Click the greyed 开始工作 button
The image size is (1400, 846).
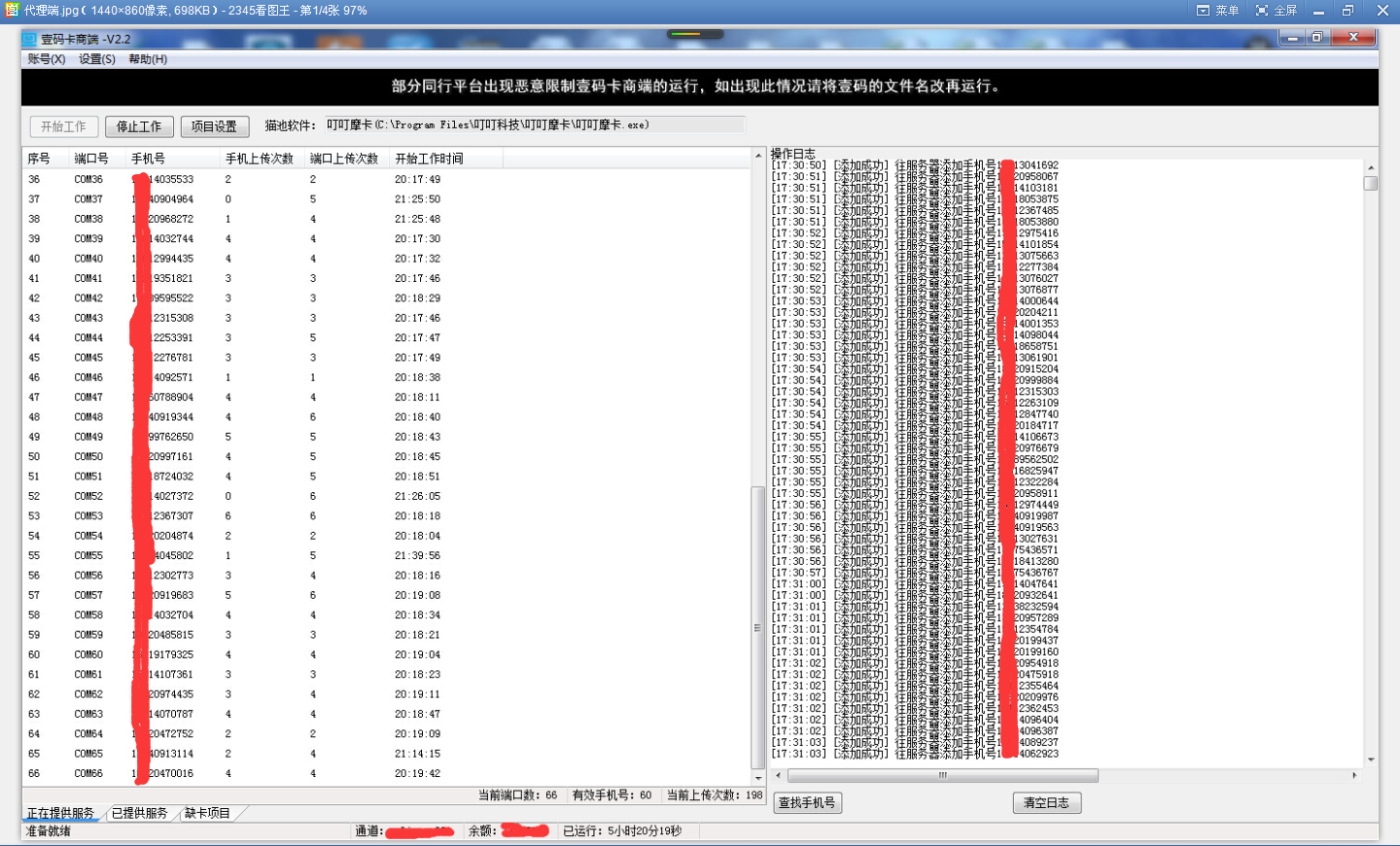click(x=63, y=126)
